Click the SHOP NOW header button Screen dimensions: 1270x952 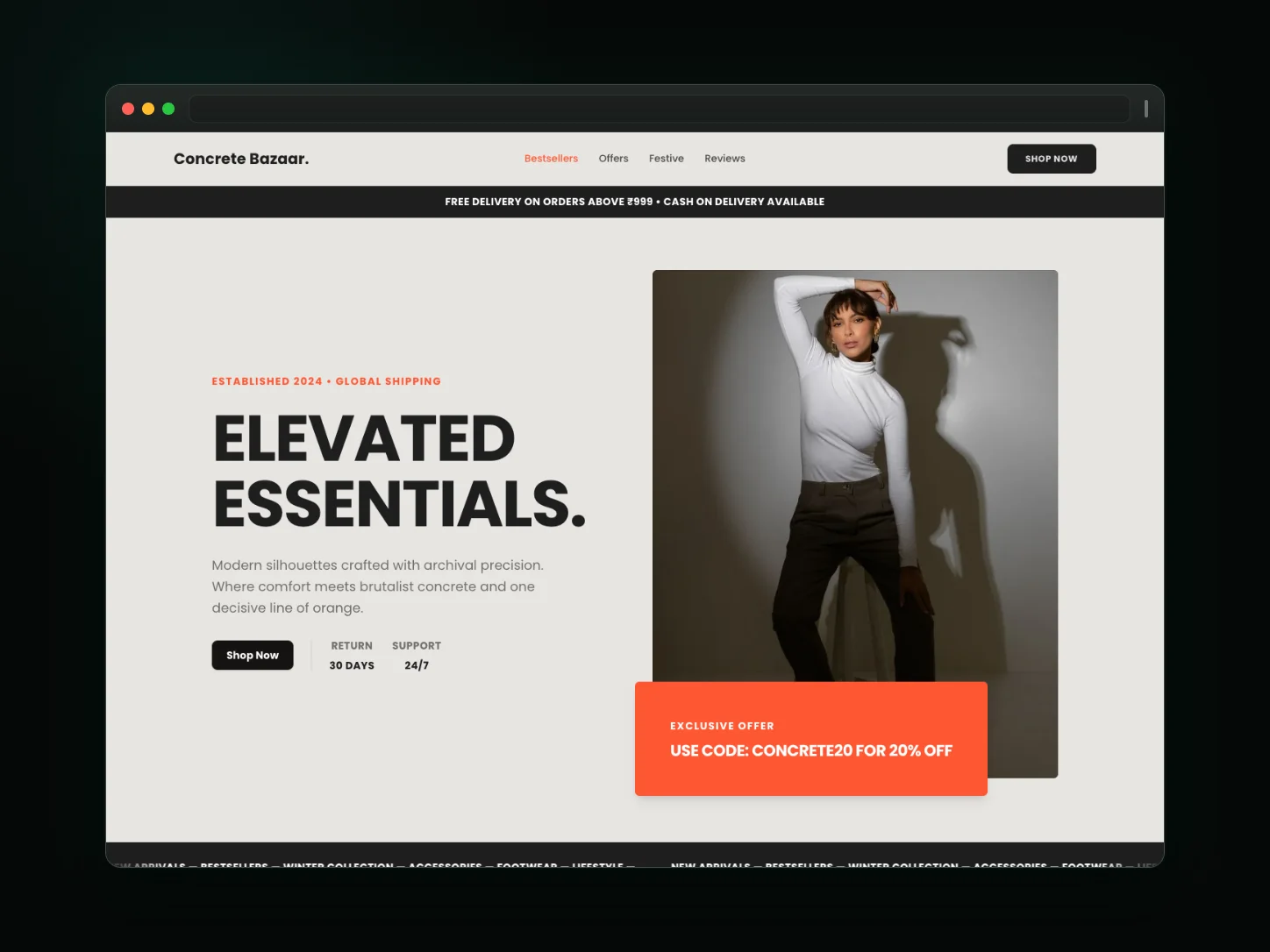coord(1051,159)
